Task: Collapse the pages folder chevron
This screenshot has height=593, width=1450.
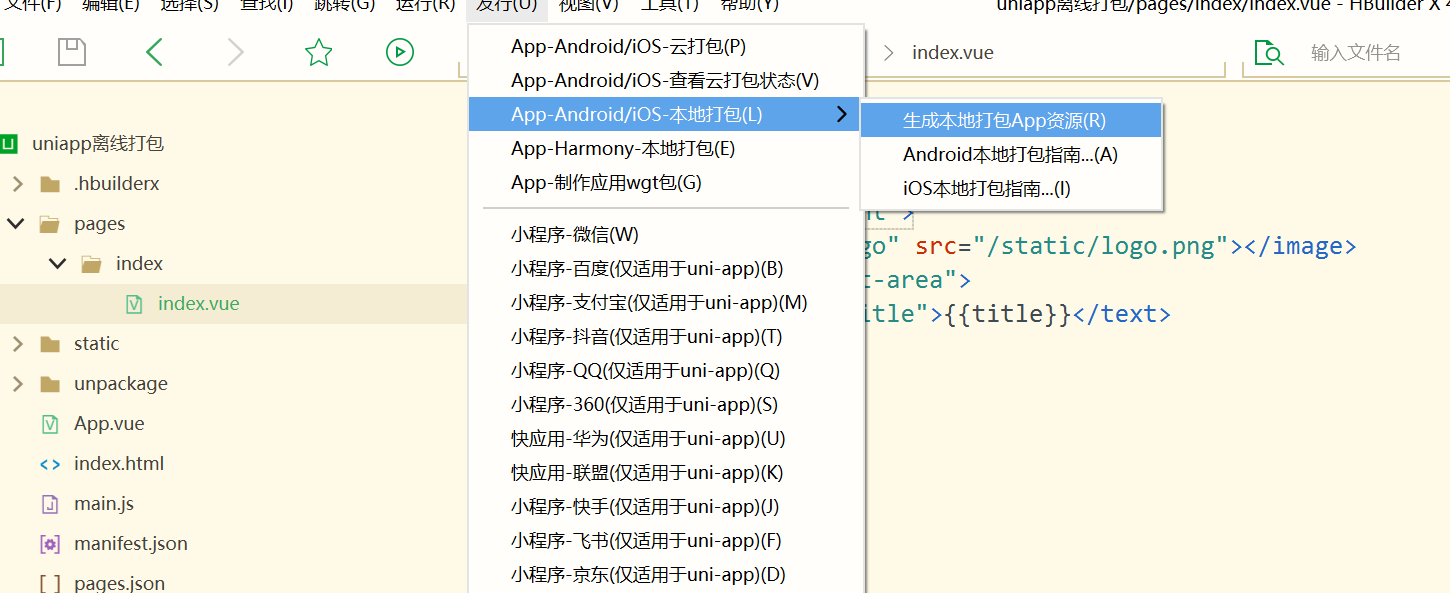Action: coord(15,224)
